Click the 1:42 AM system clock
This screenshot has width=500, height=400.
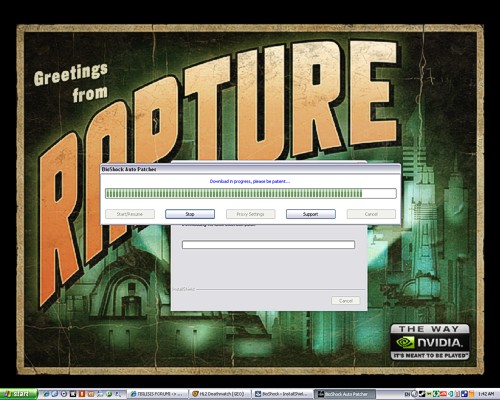pos(486,394)
